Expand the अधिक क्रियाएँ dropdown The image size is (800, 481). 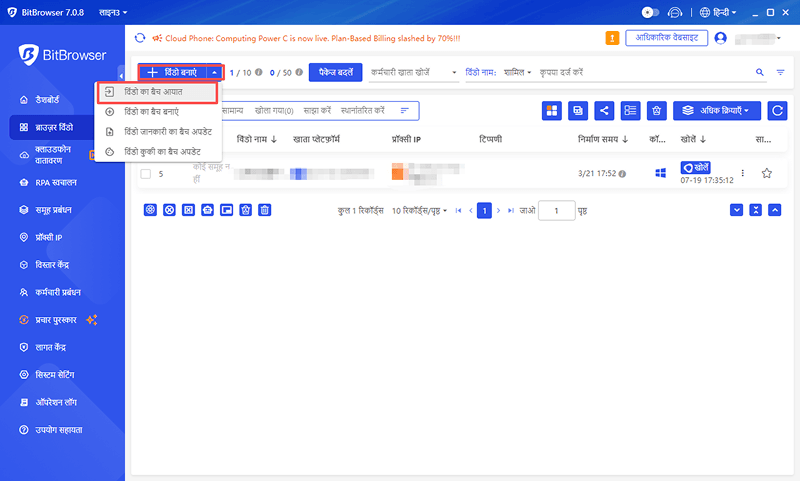[x=717, y=110]
